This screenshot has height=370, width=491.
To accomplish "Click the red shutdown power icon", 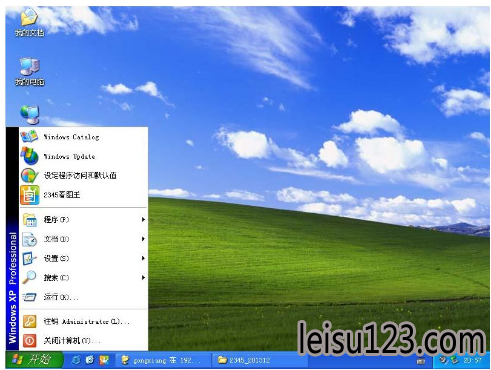I will 29,341.
